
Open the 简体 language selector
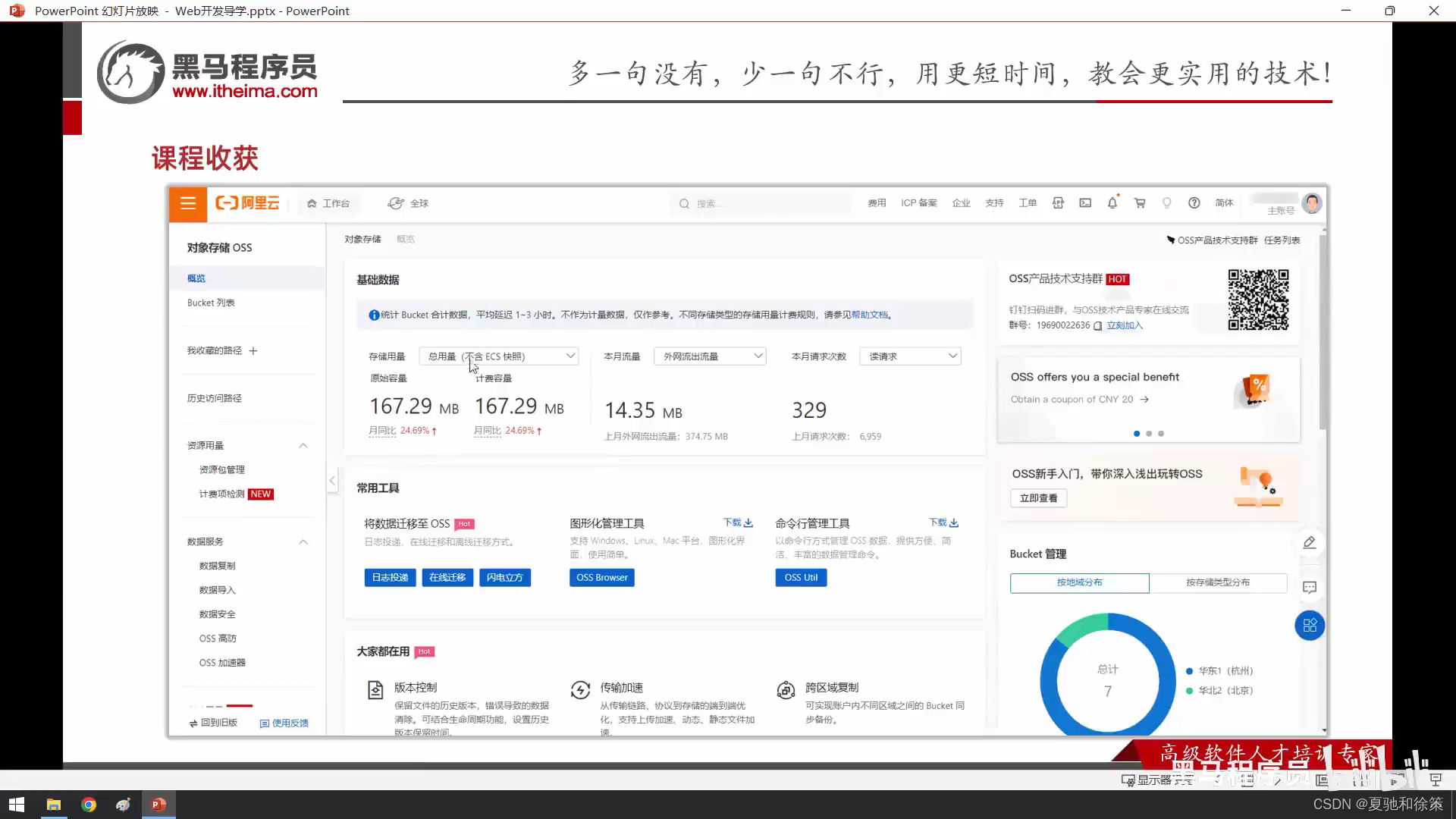coord(1224,203)
